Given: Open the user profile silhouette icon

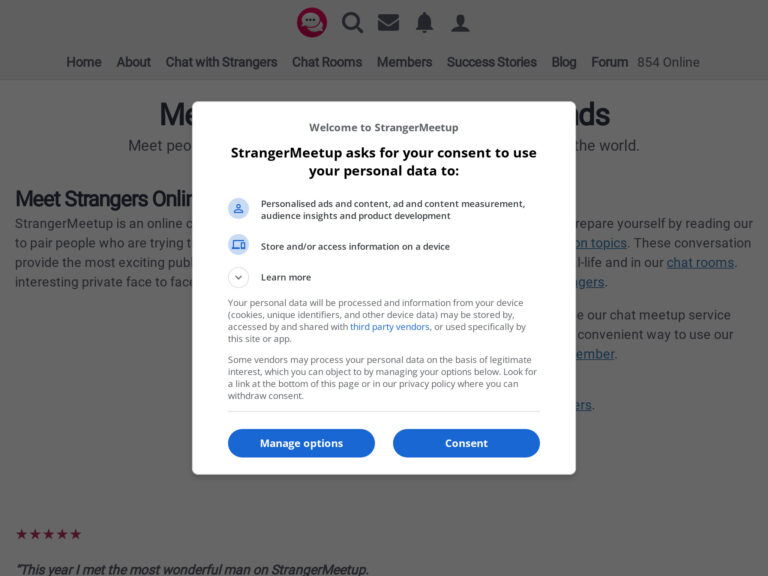Looking at the screenshot, I should pos(460,23).
